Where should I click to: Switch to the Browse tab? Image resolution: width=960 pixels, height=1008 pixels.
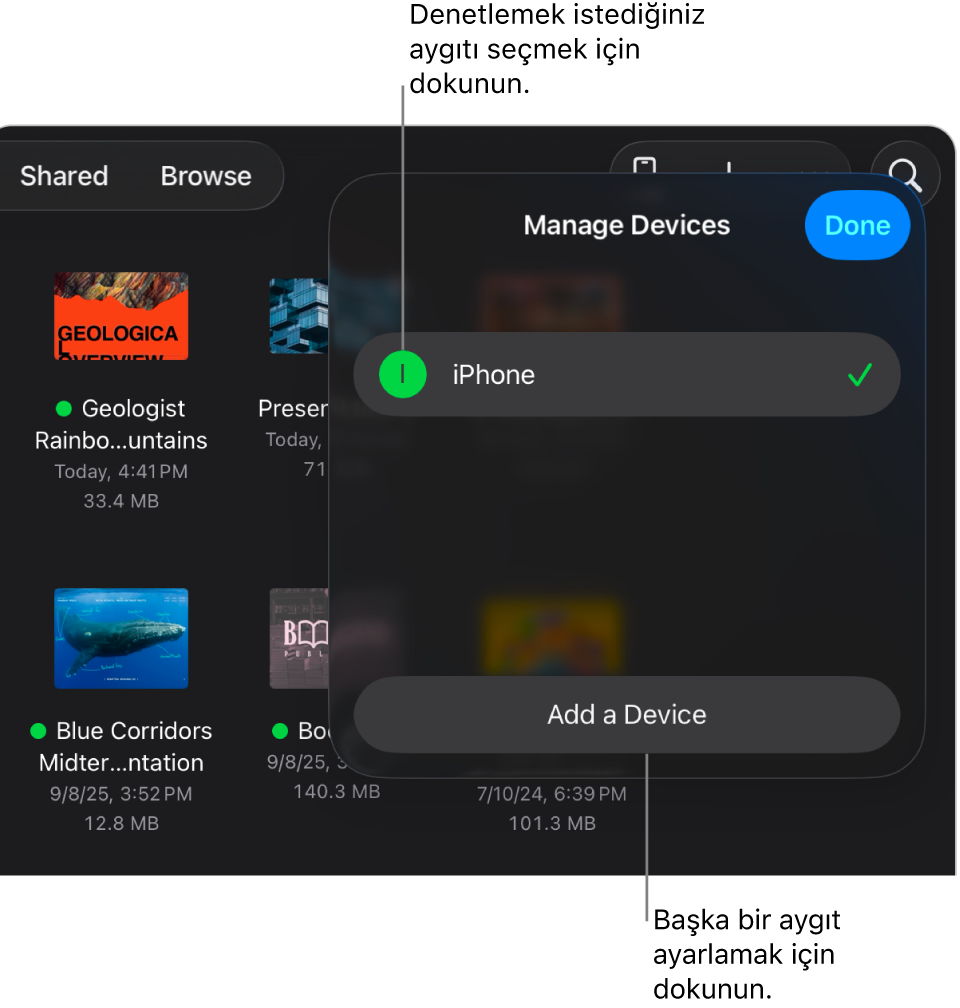(x=206, y=176)
